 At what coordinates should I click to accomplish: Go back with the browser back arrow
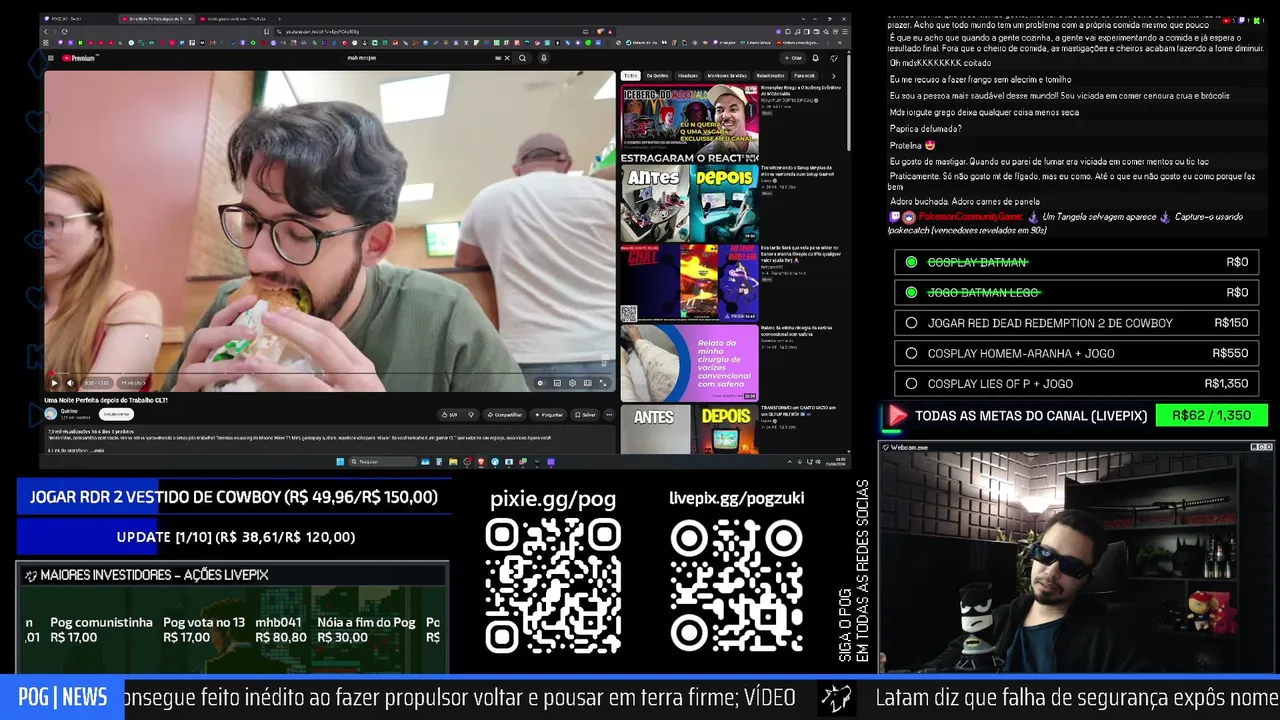(46, 32)
